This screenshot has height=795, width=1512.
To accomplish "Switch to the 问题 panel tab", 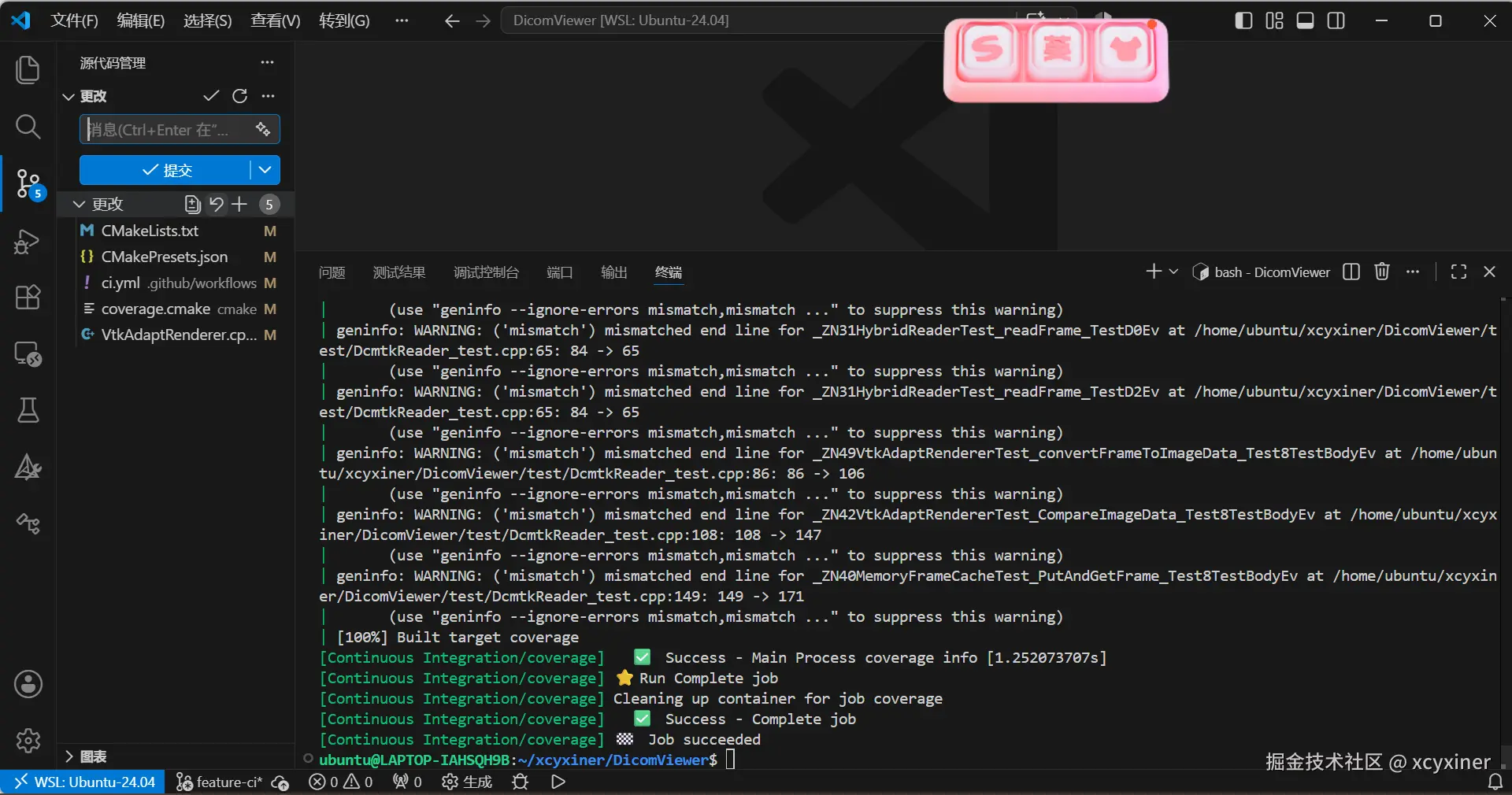I will coord(332,272).
